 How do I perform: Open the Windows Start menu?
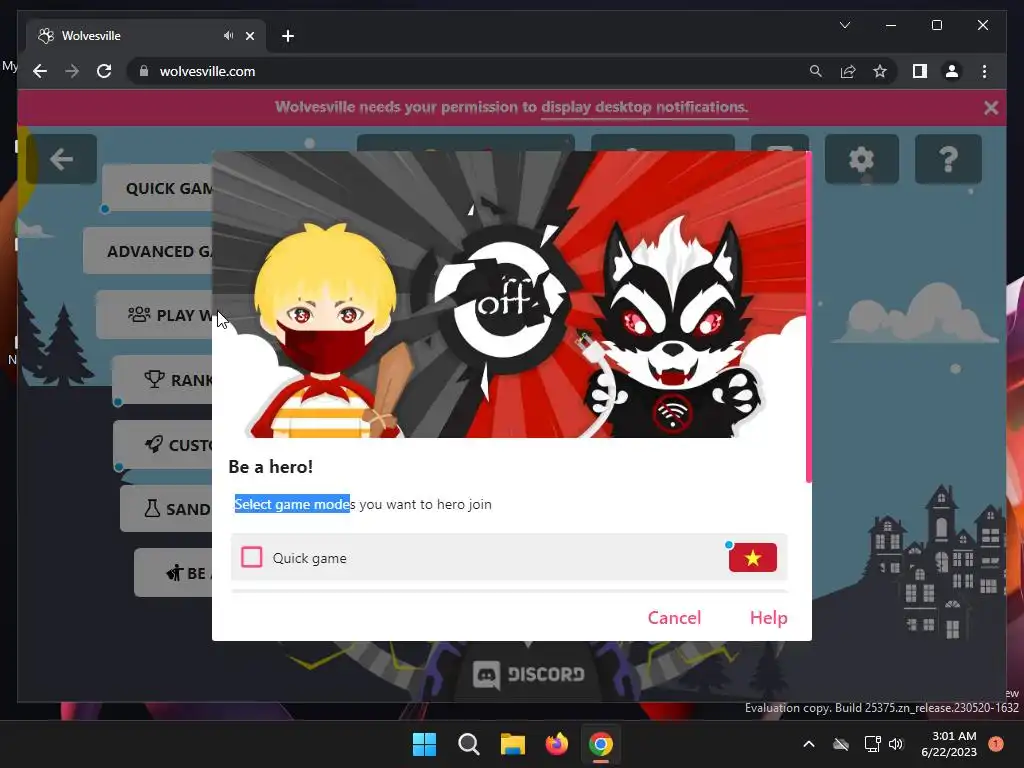[424, 744]
